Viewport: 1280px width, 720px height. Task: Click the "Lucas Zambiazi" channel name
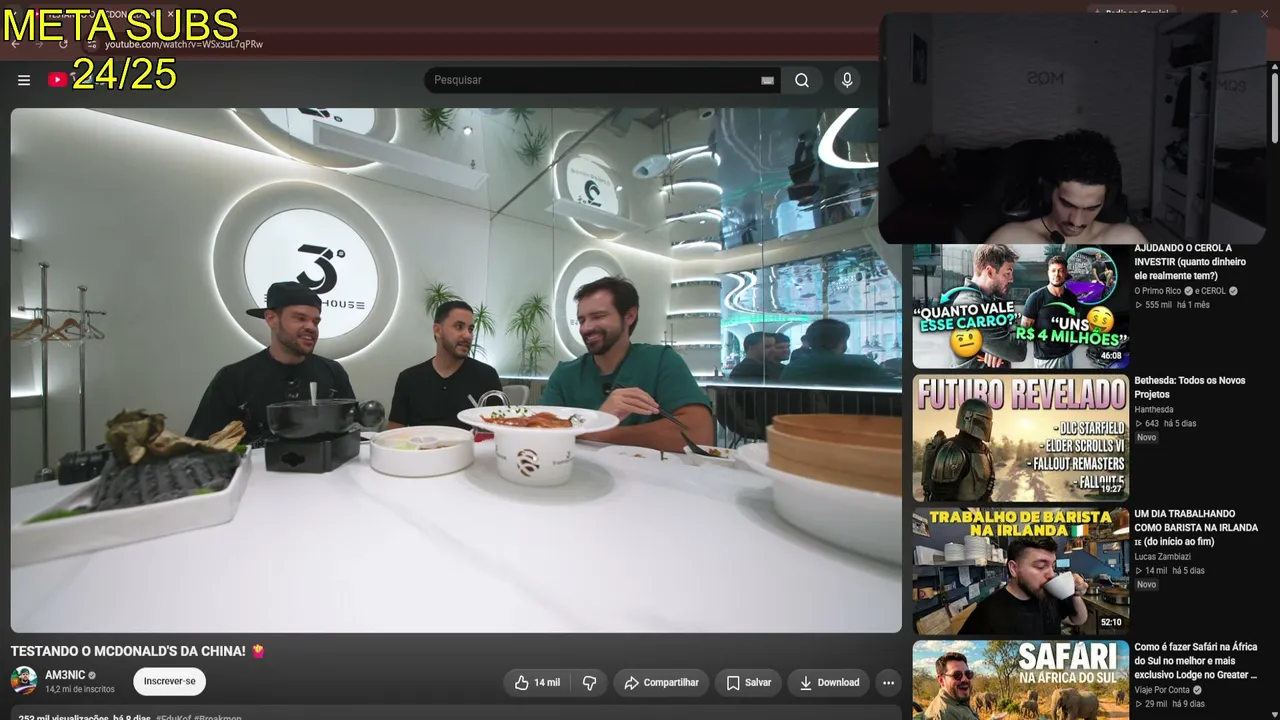(x=1163, y=556)
